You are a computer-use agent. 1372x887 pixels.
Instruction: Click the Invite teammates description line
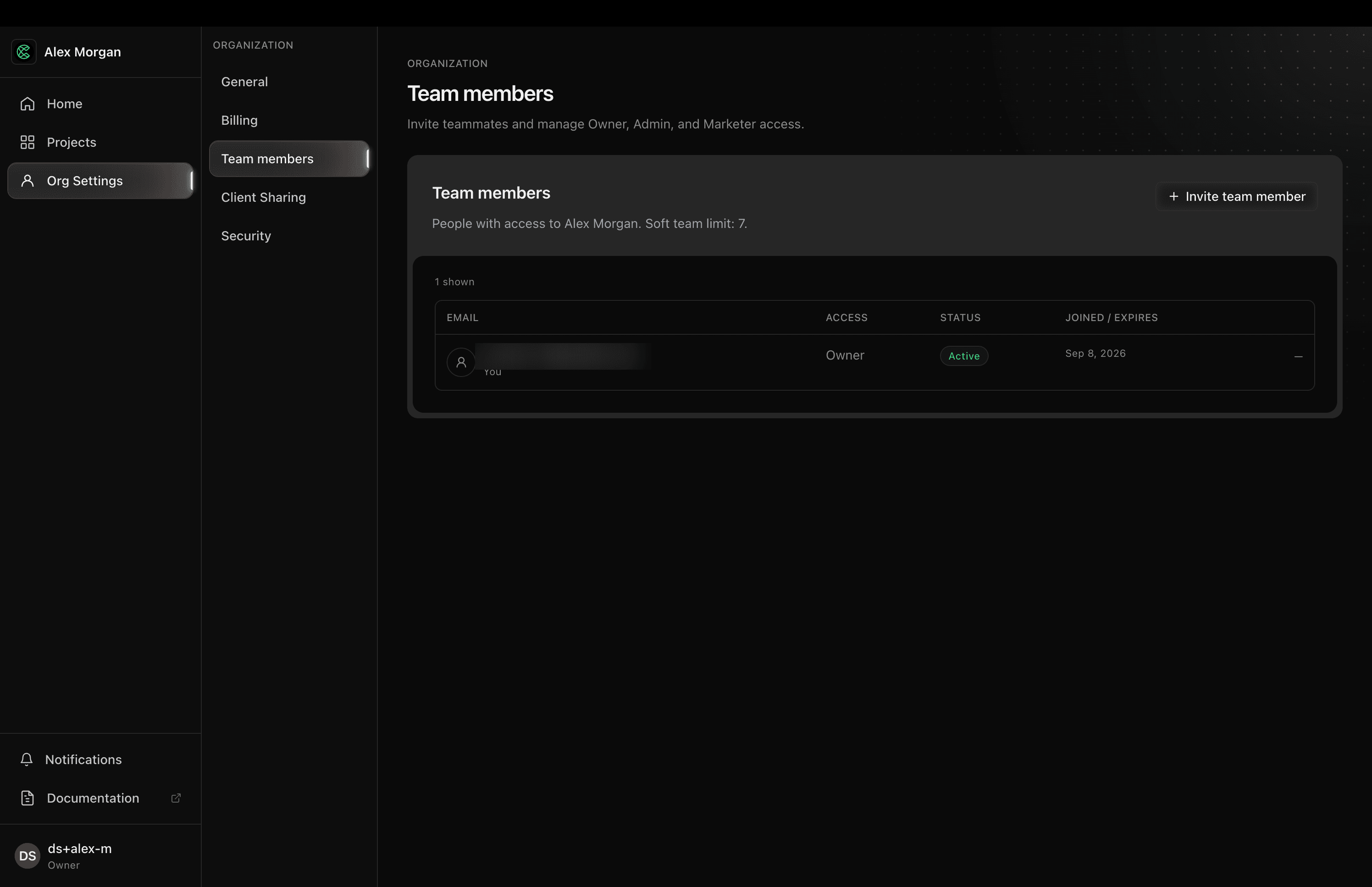(605, 124)
